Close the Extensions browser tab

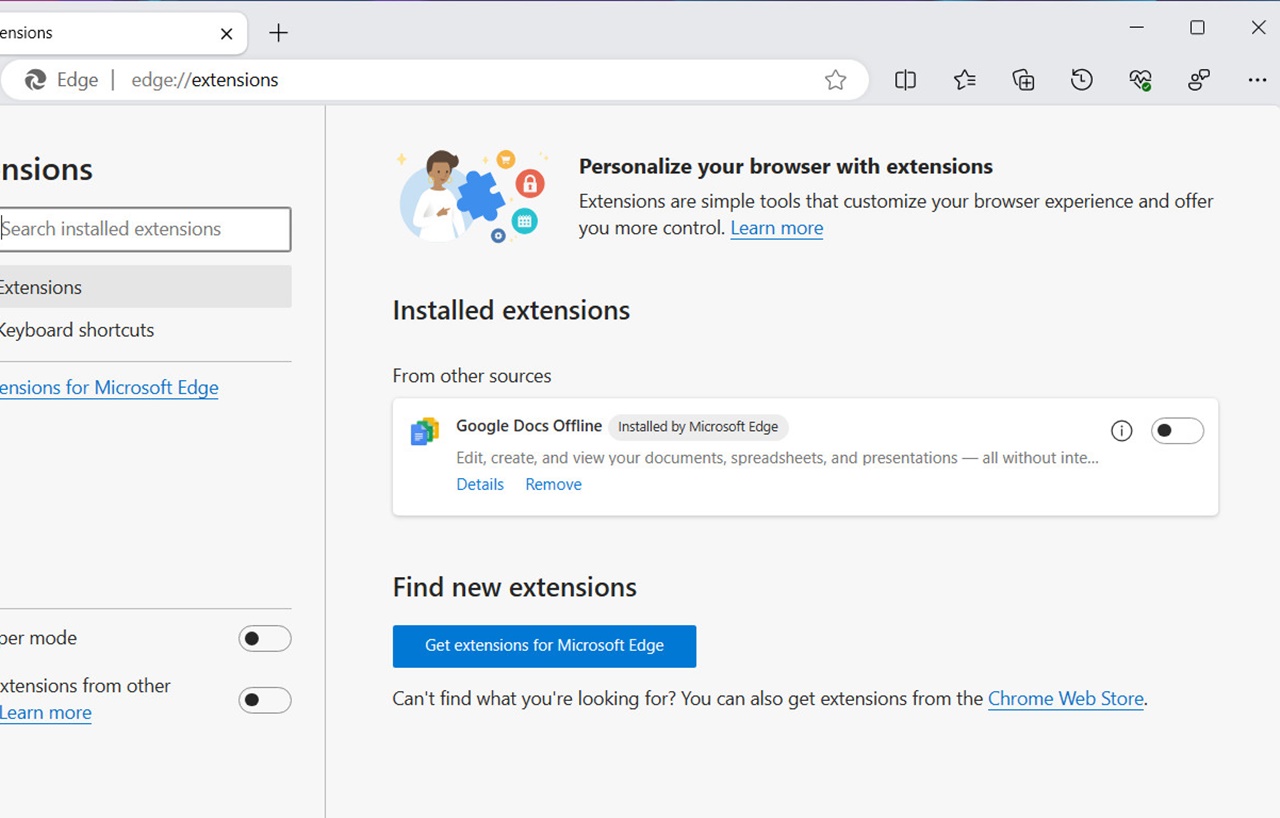tap(227, 33)
